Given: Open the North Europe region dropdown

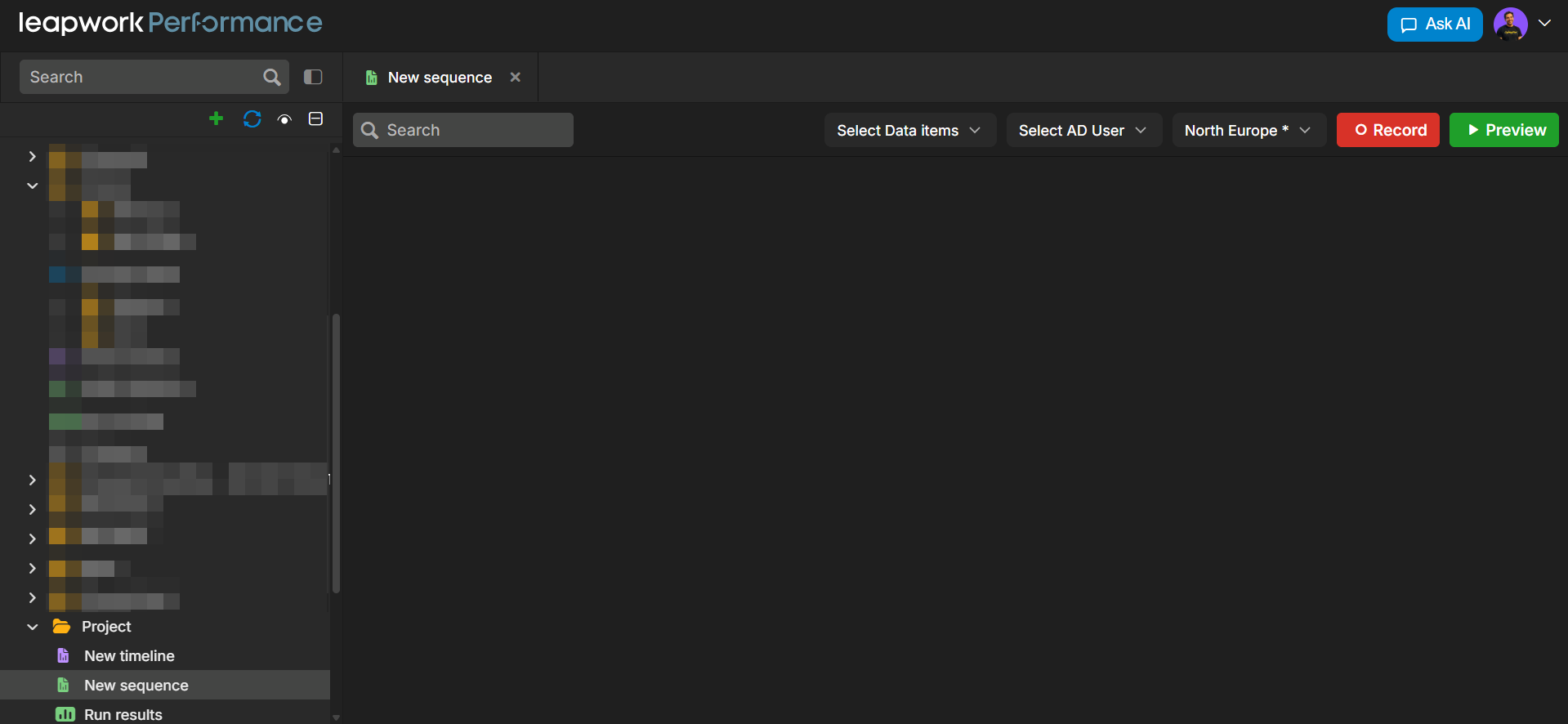Looking at the screenshot, I should tap(1248, 131).
